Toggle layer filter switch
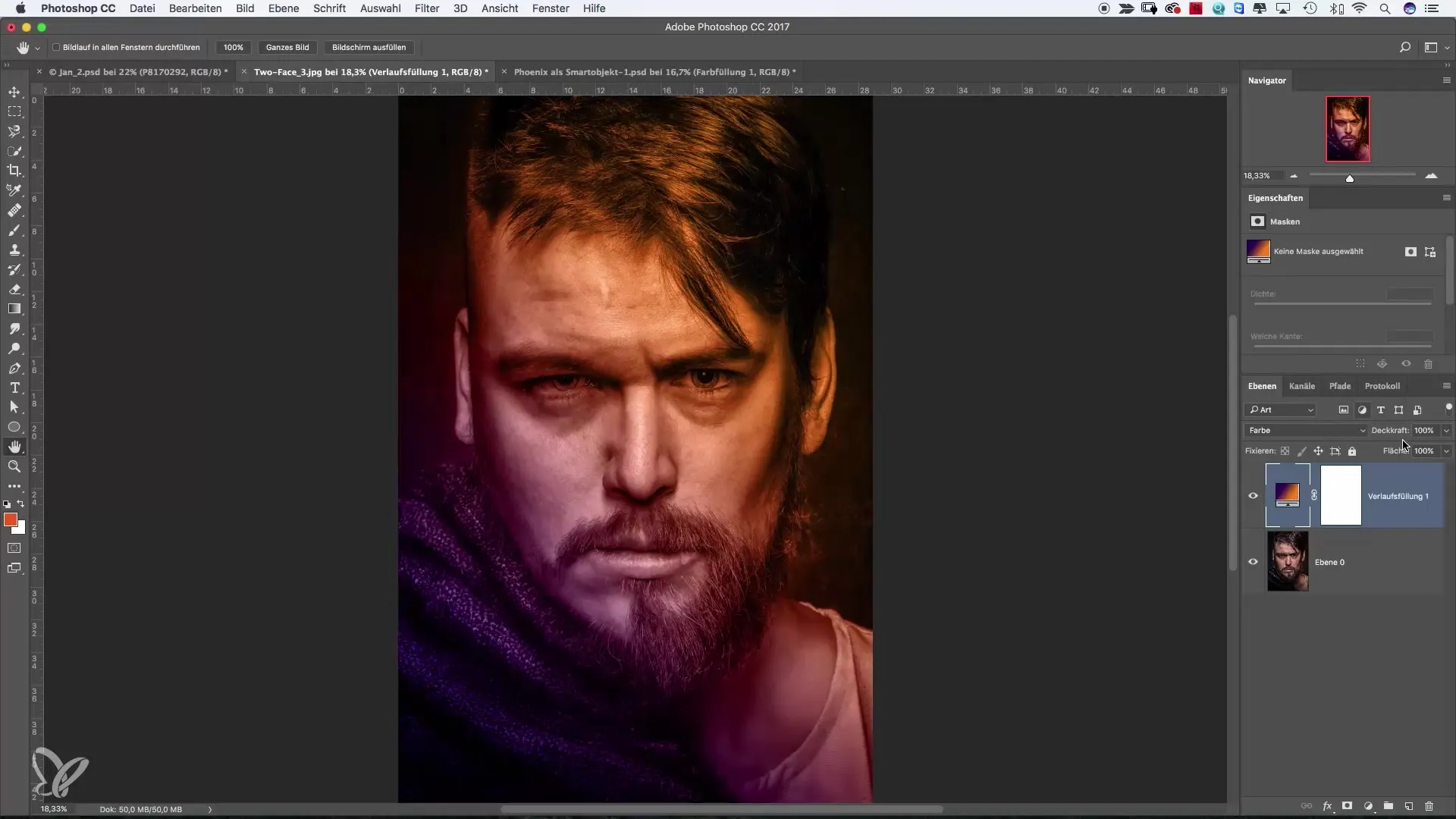 click(x=1448, y=408)
